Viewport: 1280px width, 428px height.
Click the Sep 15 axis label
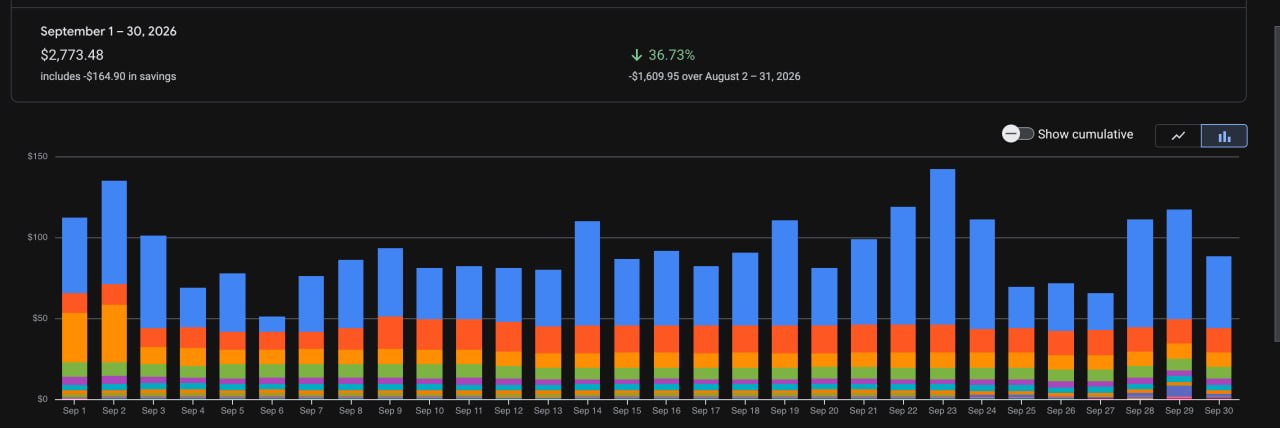(x=627, y=411)
